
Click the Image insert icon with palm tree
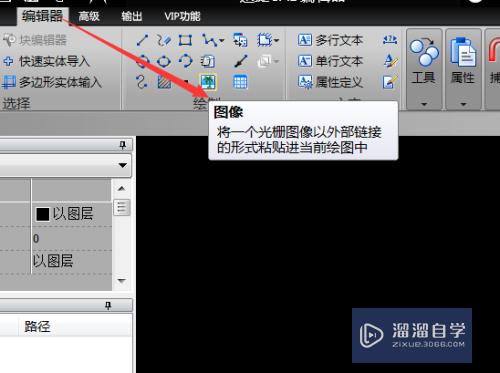pyautogui.click(x=208, y=82)
